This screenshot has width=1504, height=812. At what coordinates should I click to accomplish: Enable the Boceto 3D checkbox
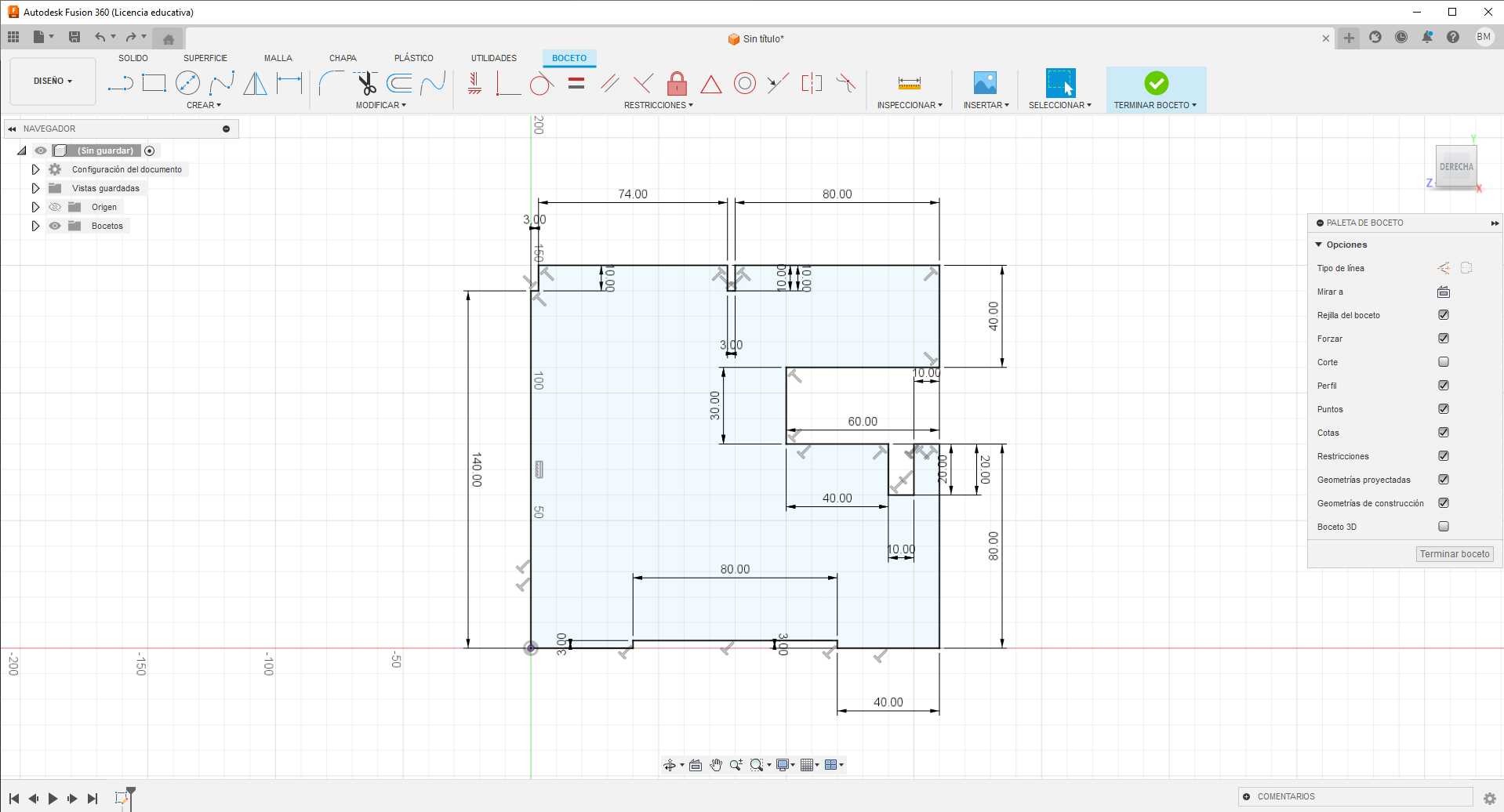(1444, 527)
